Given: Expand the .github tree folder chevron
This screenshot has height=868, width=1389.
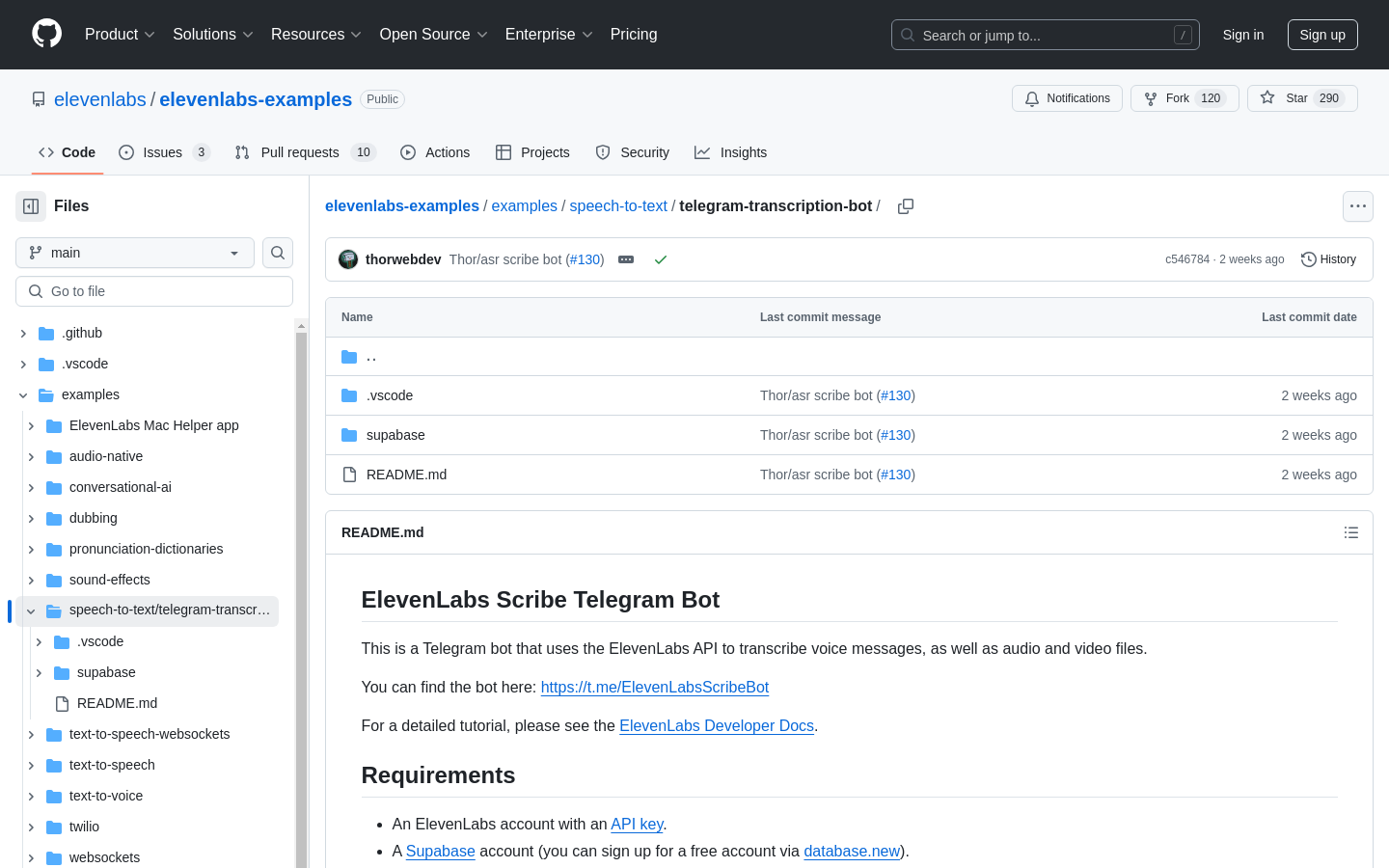Looking at the screenshot, I should [23, 333].
